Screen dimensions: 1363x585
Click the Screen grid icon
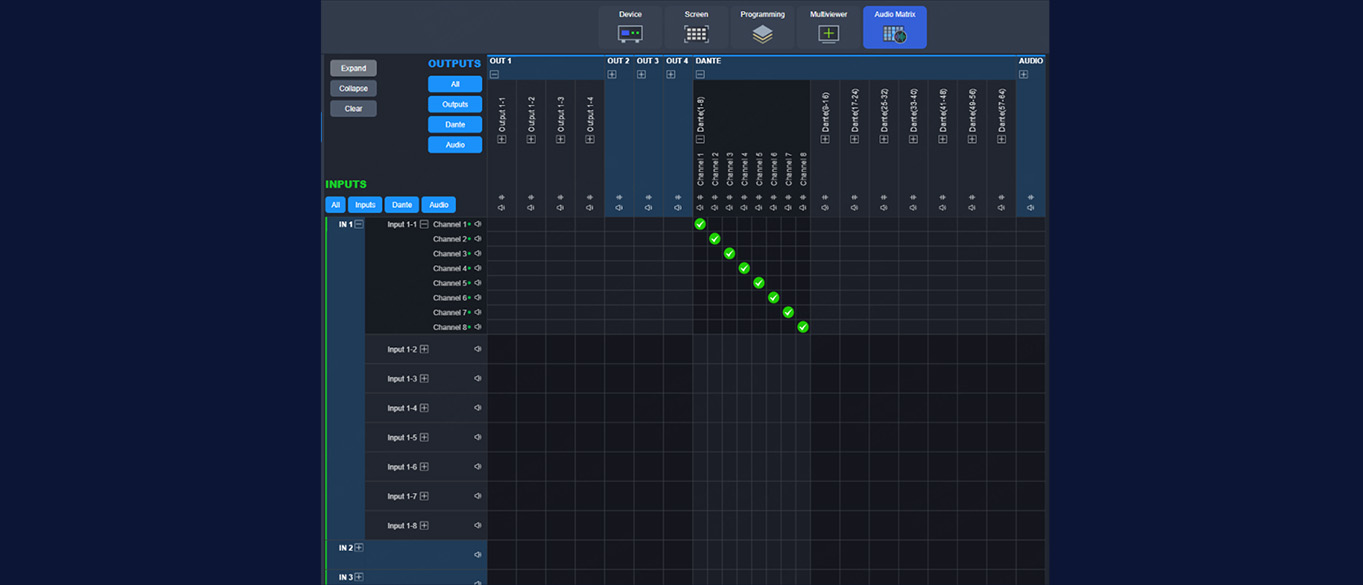pos(696,34)
